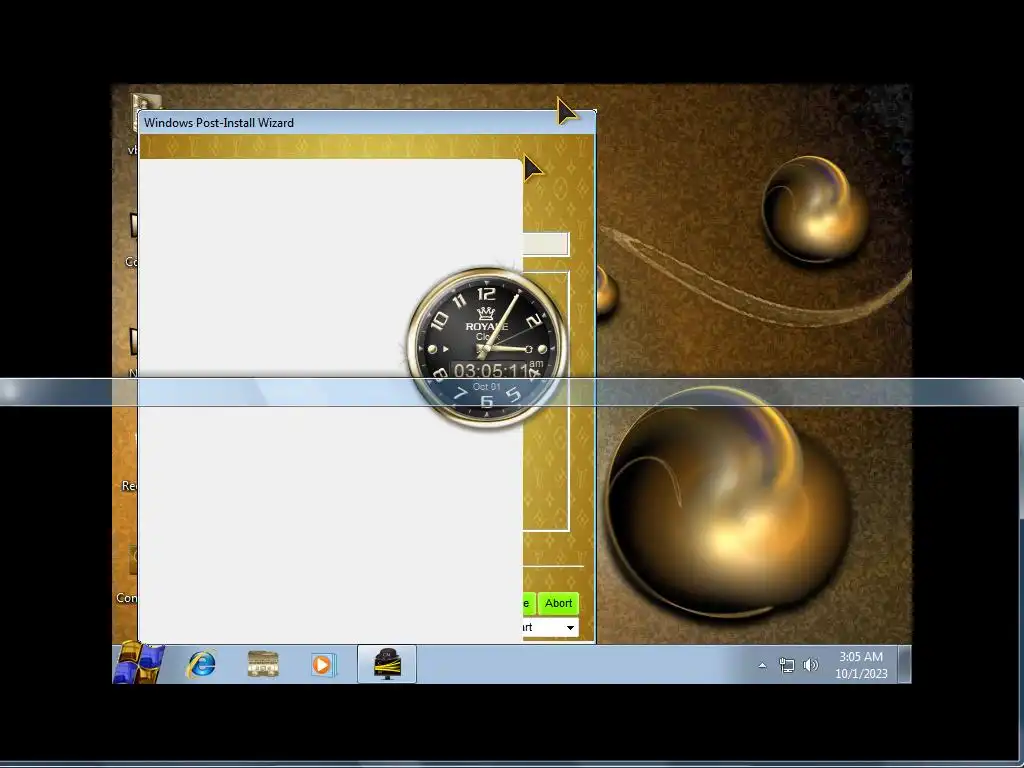Image resolution: width=1024 pixels, height=768 pixels.
Task: Launch Internet Explorer from the taskbar
Action: pos(201,665)
